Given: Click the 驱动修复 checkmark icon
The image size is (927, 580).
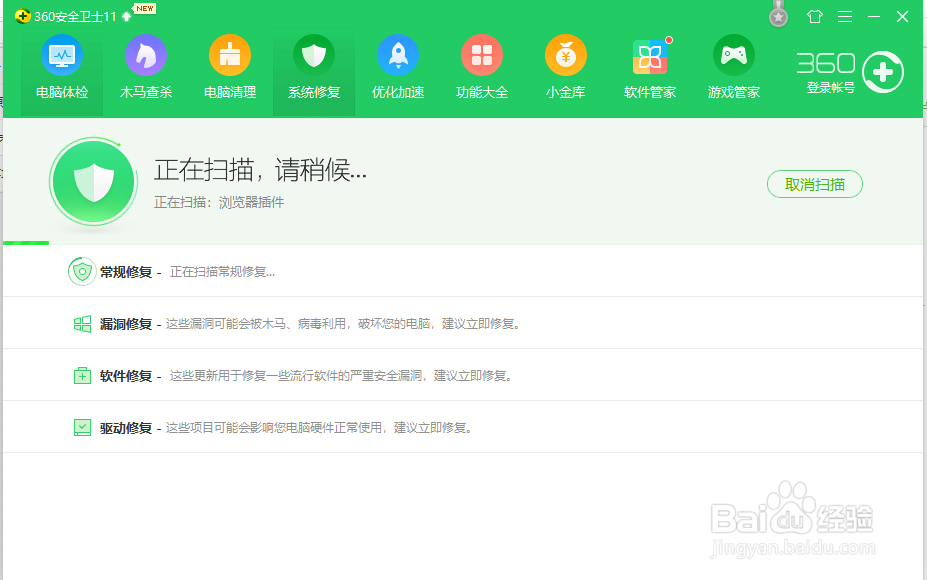Looking at the screenshot, I should click(82, 427).
